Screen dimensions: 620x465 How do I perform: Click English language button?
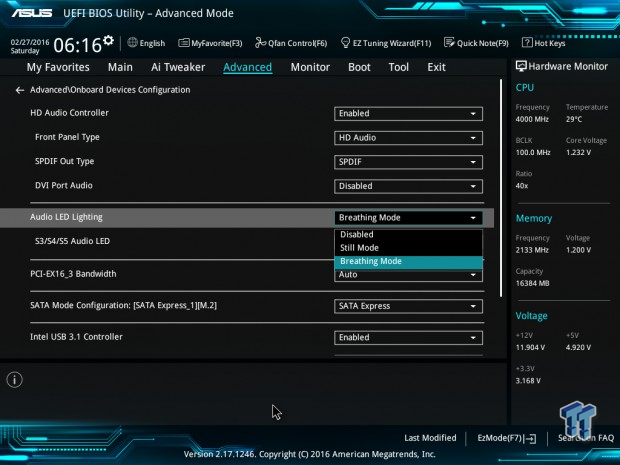152,43
